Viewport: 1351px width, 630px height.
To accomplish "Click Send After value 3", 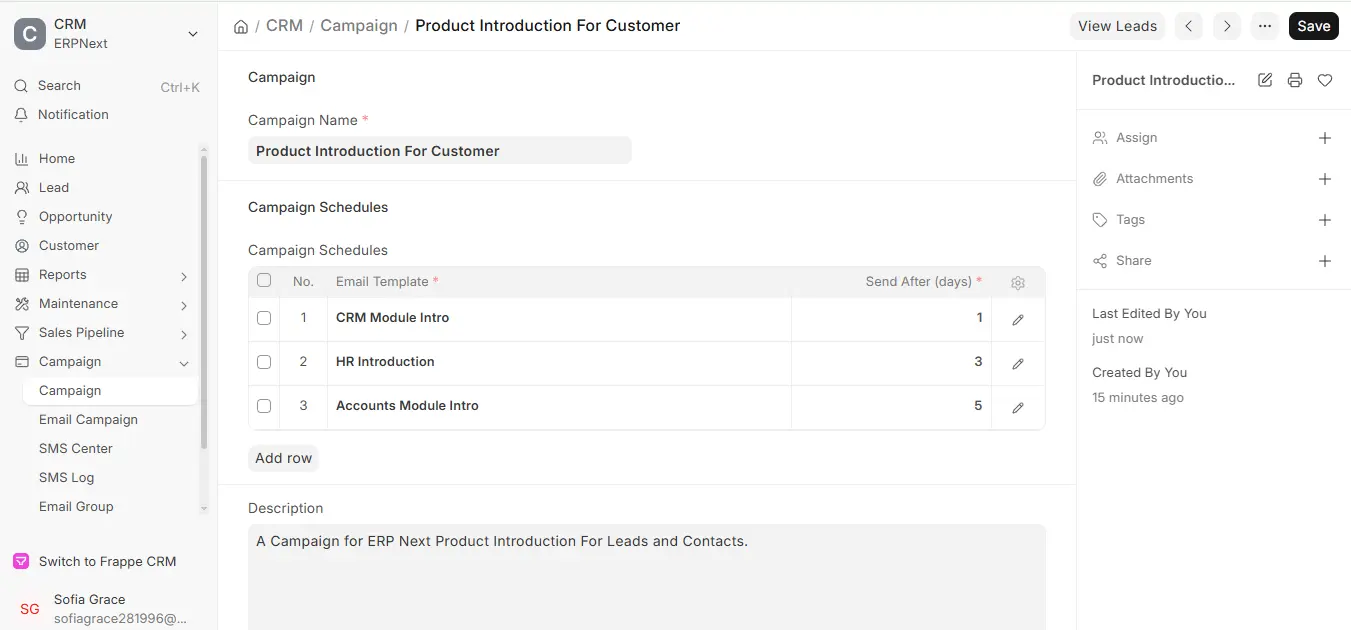I will [891, 362].
